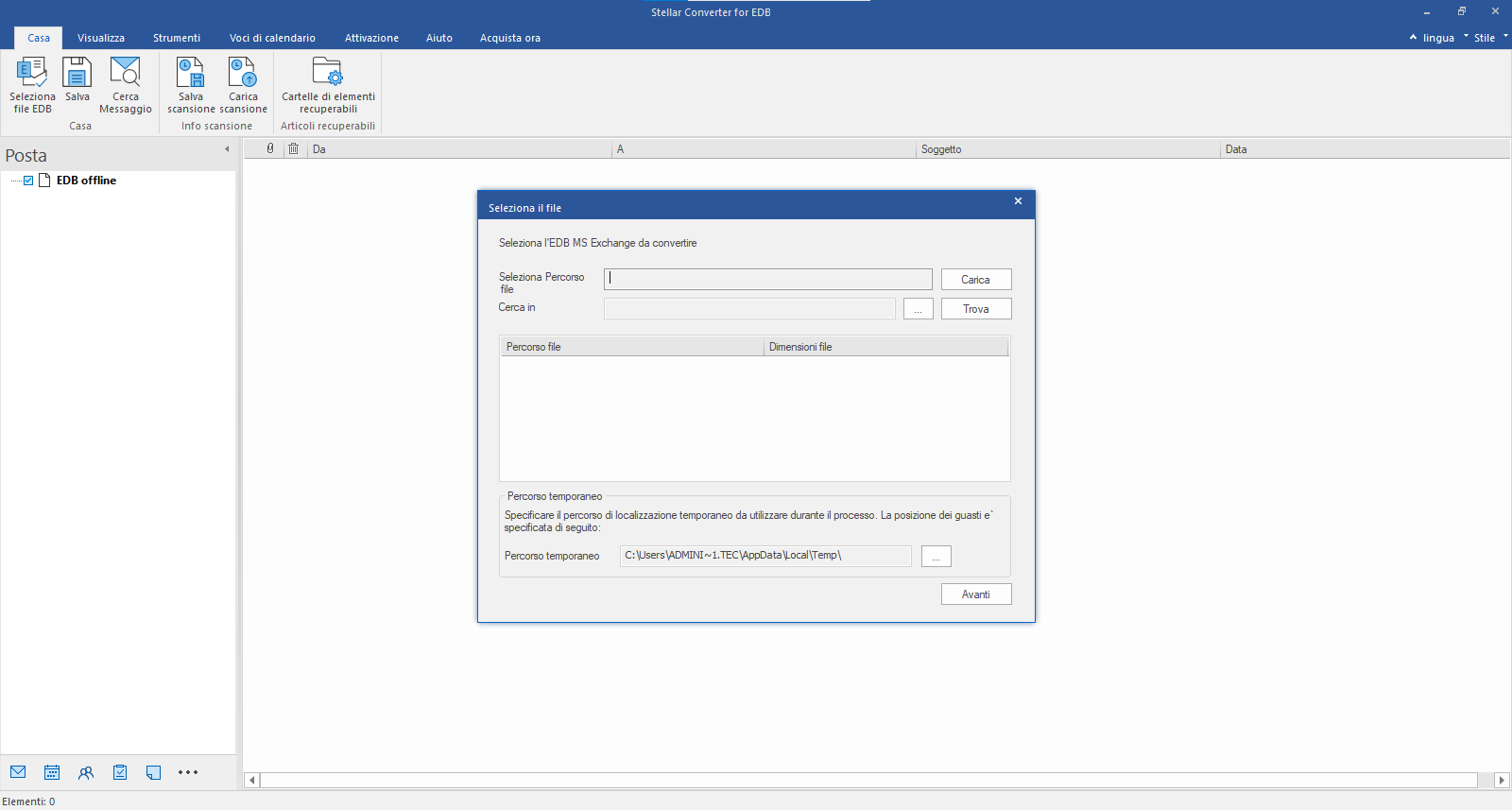Switch to the Visualizza tab

pos(101,38)
